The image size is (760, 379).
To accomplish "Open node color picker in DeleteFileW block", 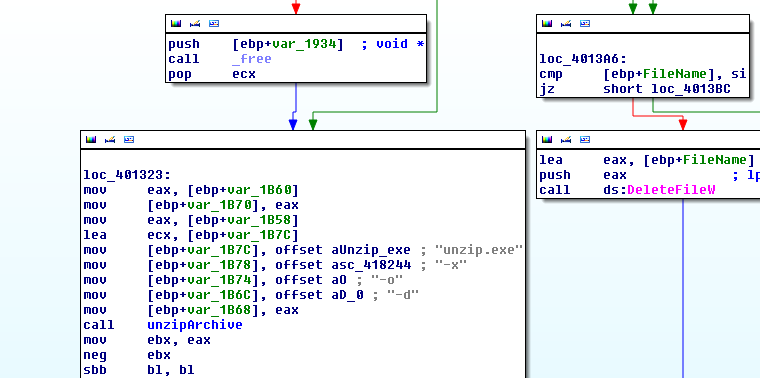I will (547, 140).
